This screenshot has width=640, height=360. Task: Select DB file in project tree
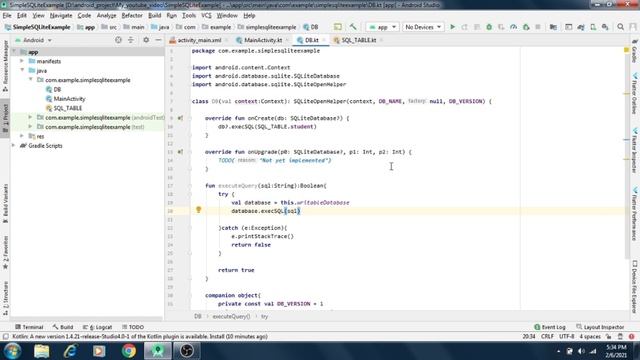(53, 89)
